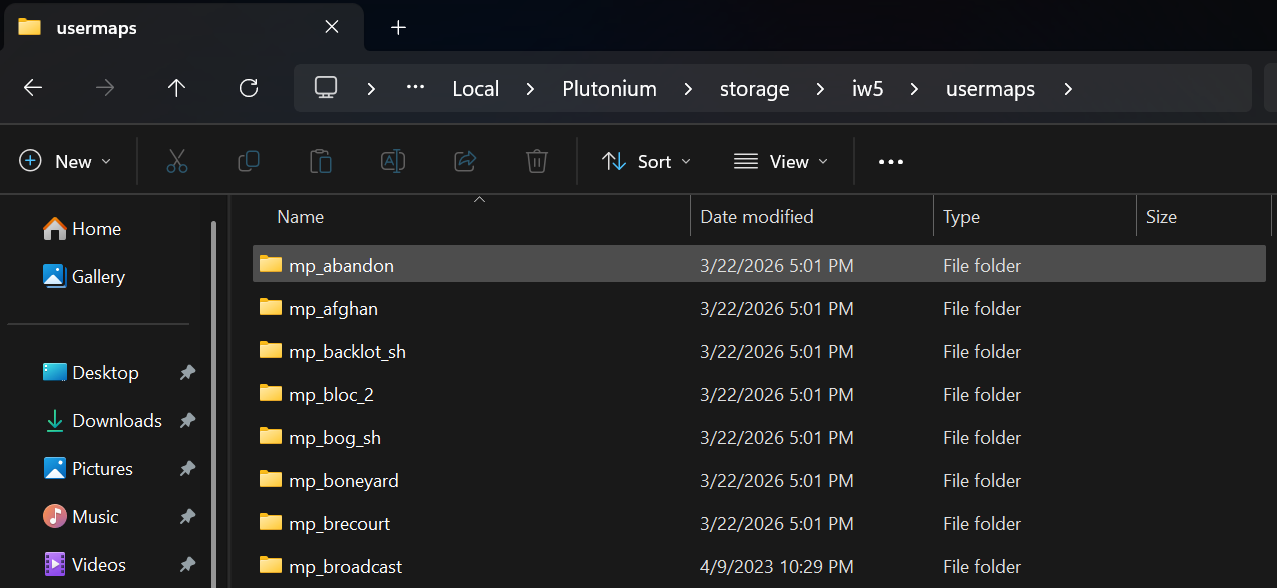Rename the selected folder

(x=393, y=161)
